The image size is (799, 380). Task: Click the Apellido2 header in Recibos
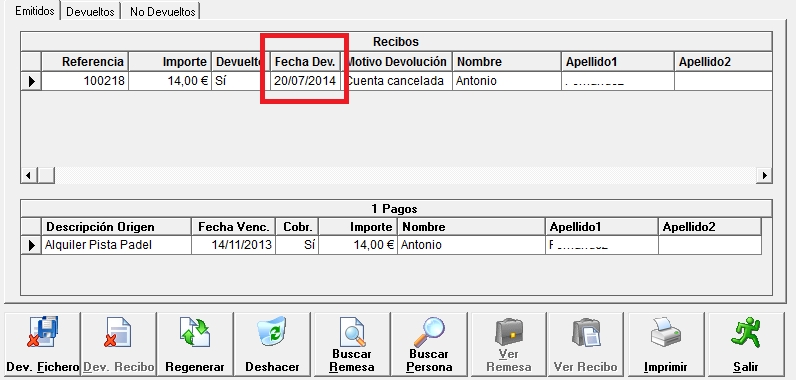[x=723, y=62]
